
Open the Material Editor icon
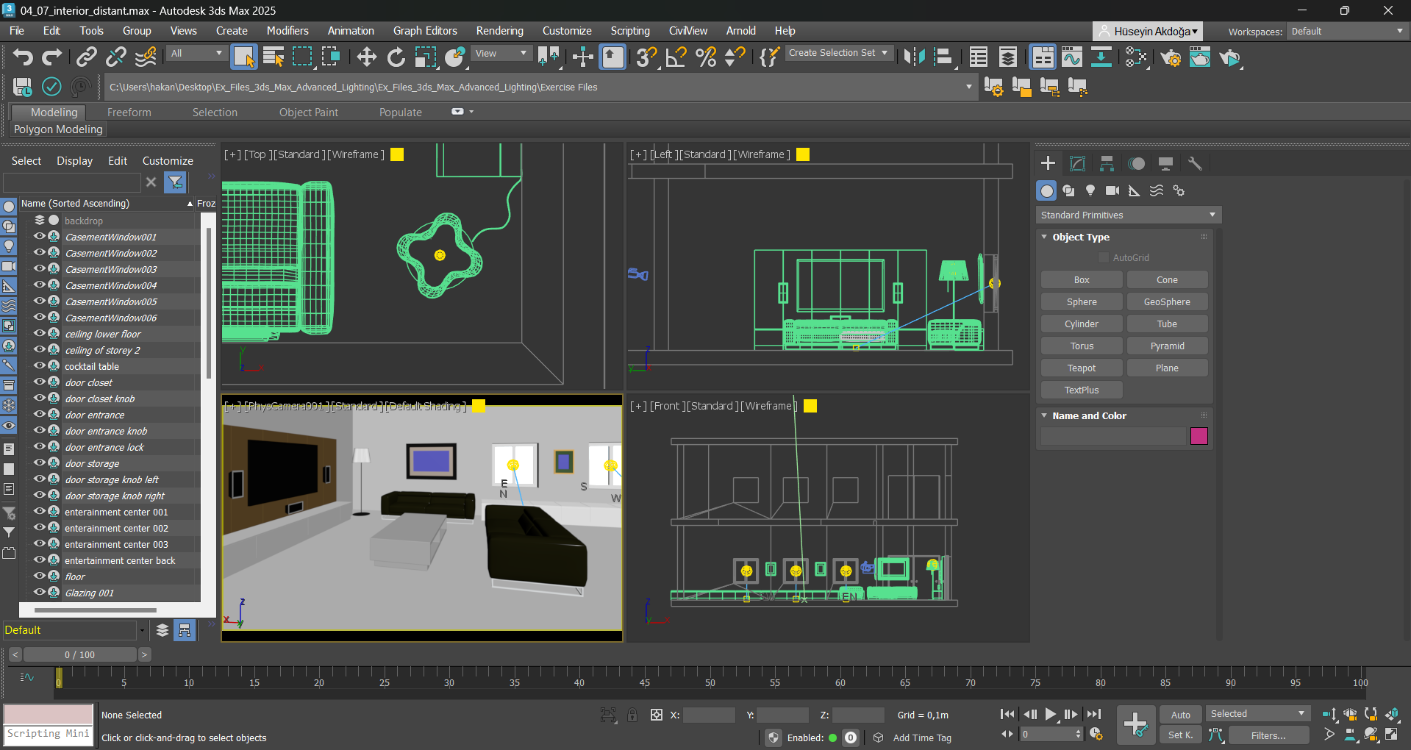click(1135, 57)
